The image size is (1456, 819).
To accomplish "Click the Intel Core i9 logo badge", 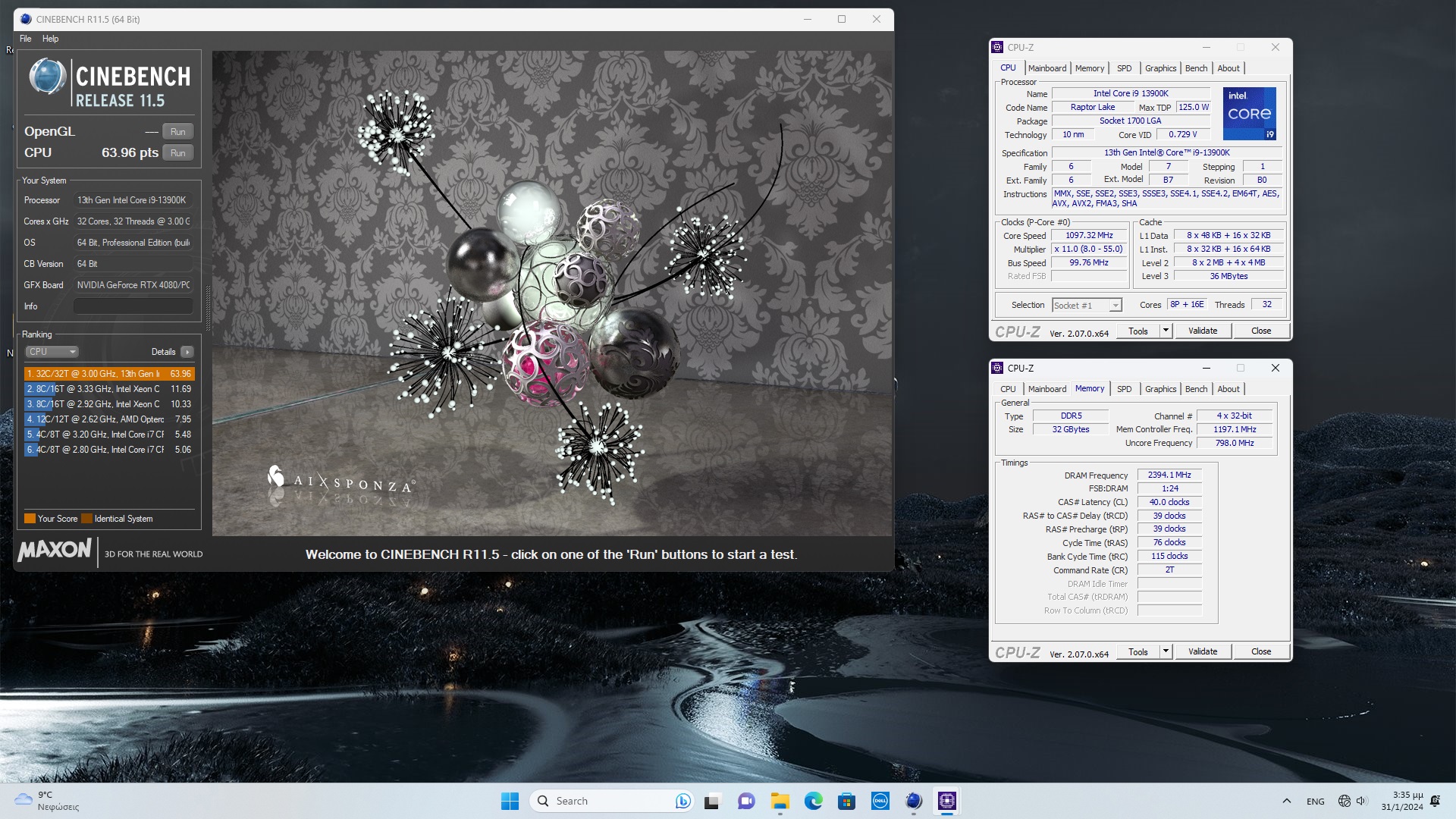I will pyautogui.click(x=1250, y=114).
